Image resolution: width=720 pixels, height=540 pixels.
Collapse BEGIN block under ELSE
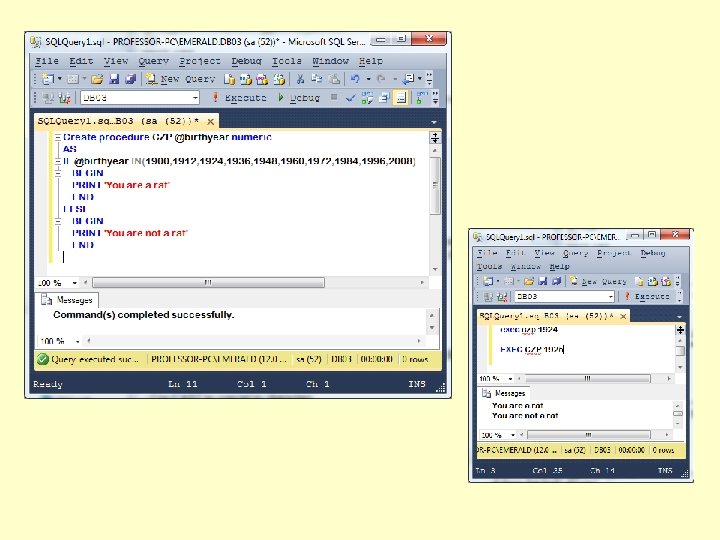click(58, 221)
